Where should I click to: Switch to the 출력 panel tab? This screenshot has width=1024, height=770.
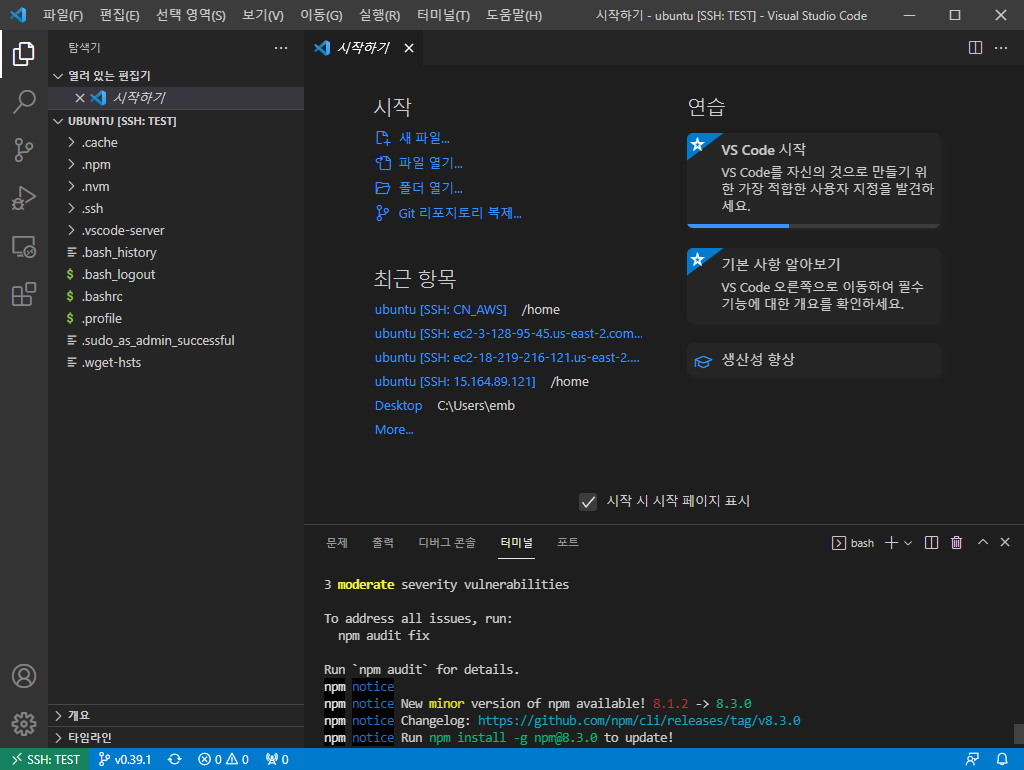383,543
